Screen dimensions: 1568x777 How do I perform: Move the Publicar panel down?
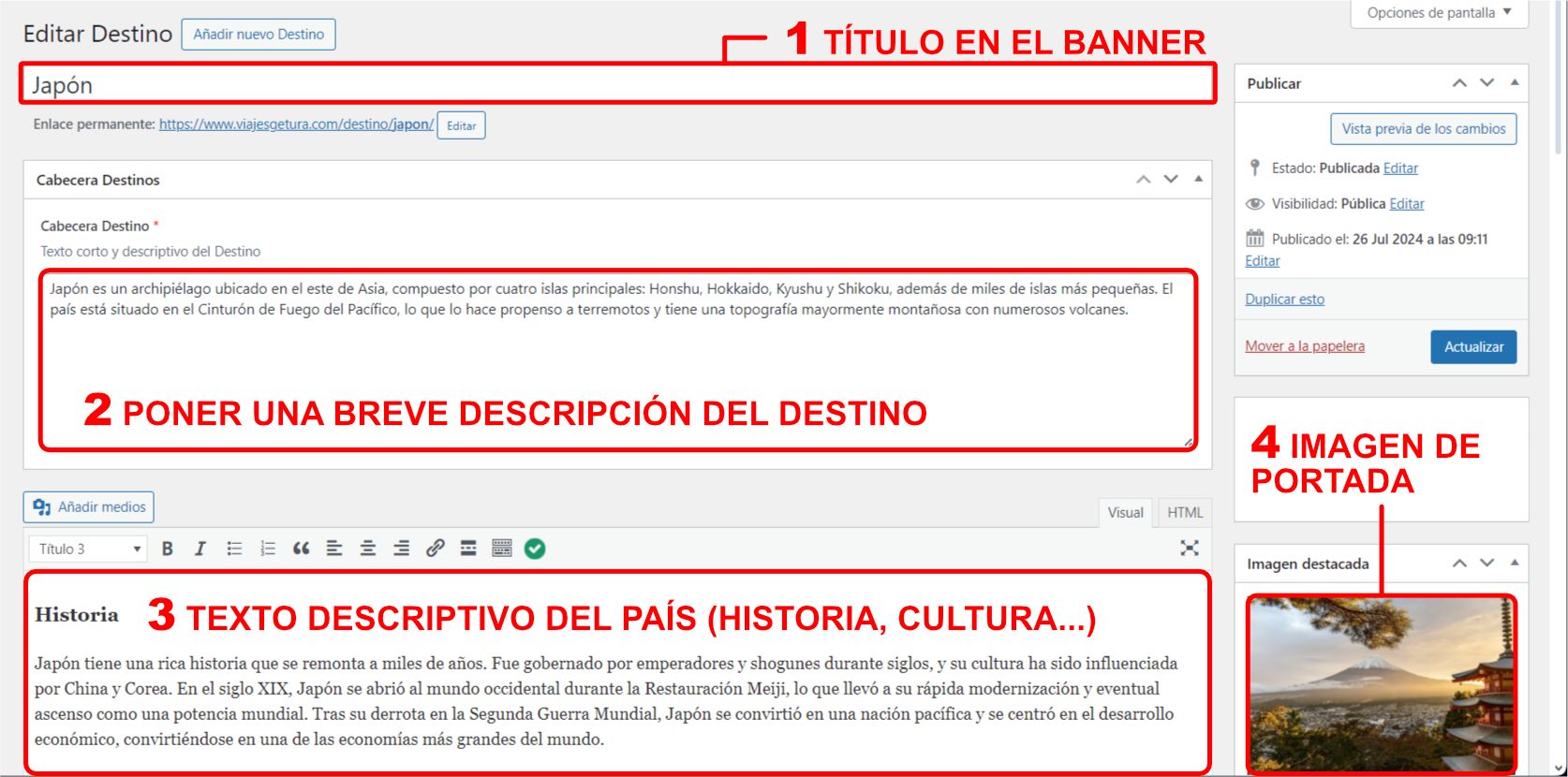click(1487, 82)
